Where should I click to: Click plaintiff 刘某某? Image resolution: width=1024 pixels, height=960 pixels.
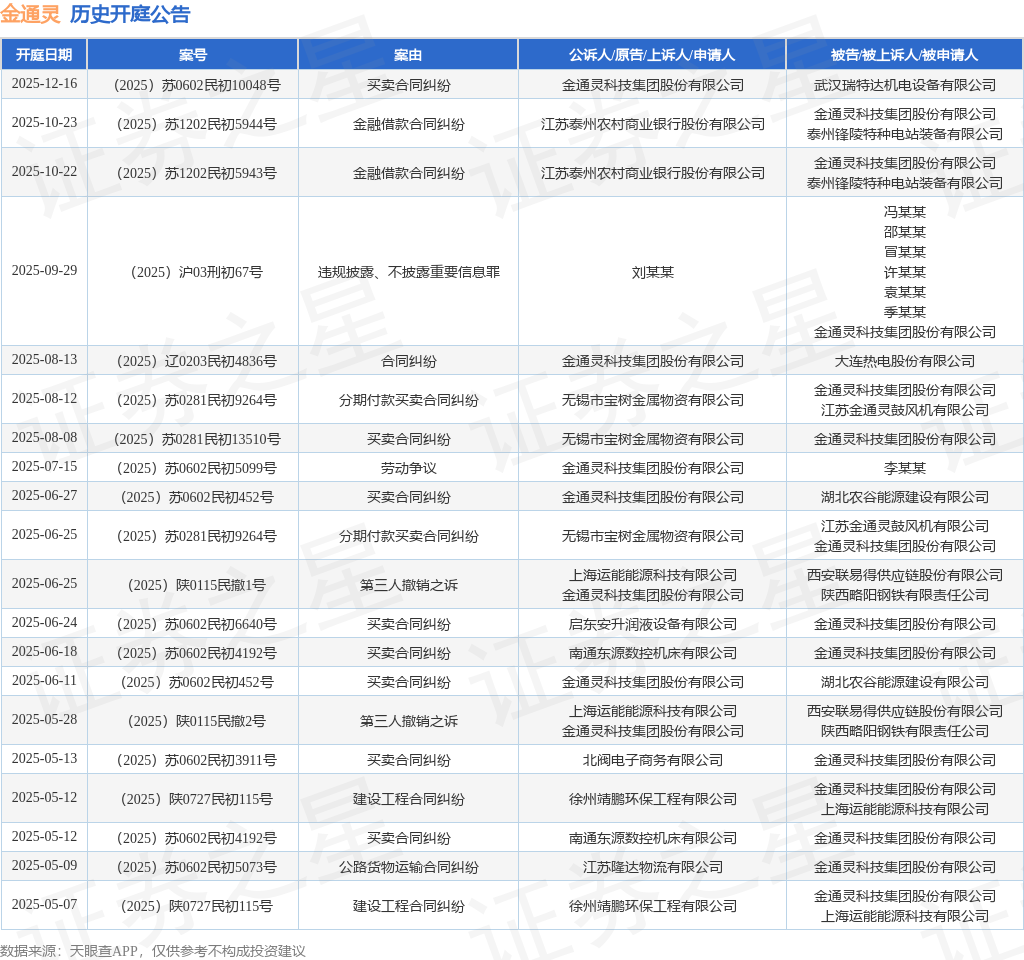pyautogui.click(x=652, y=272)
